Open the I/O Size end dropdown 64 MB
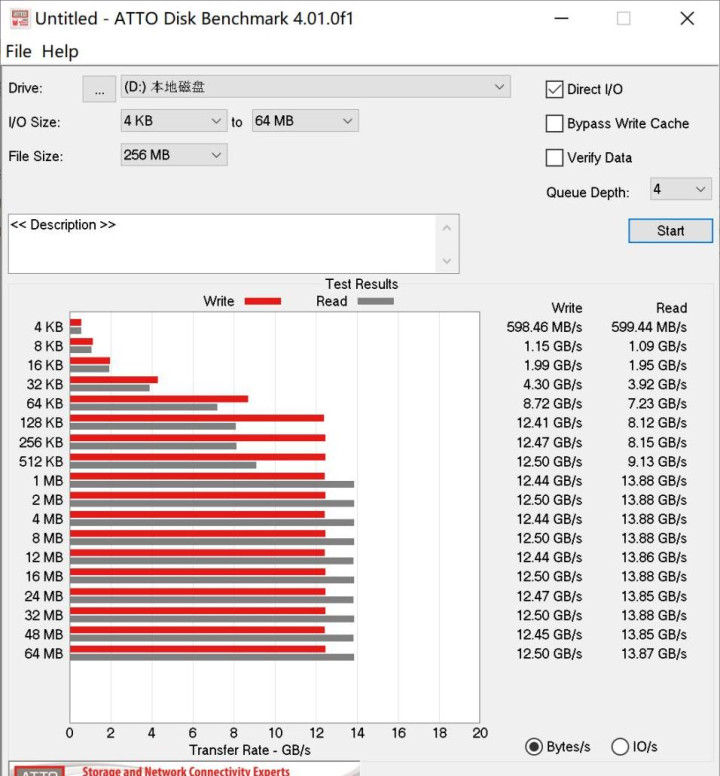Screen dimensions: 720x776 [305, 121]
